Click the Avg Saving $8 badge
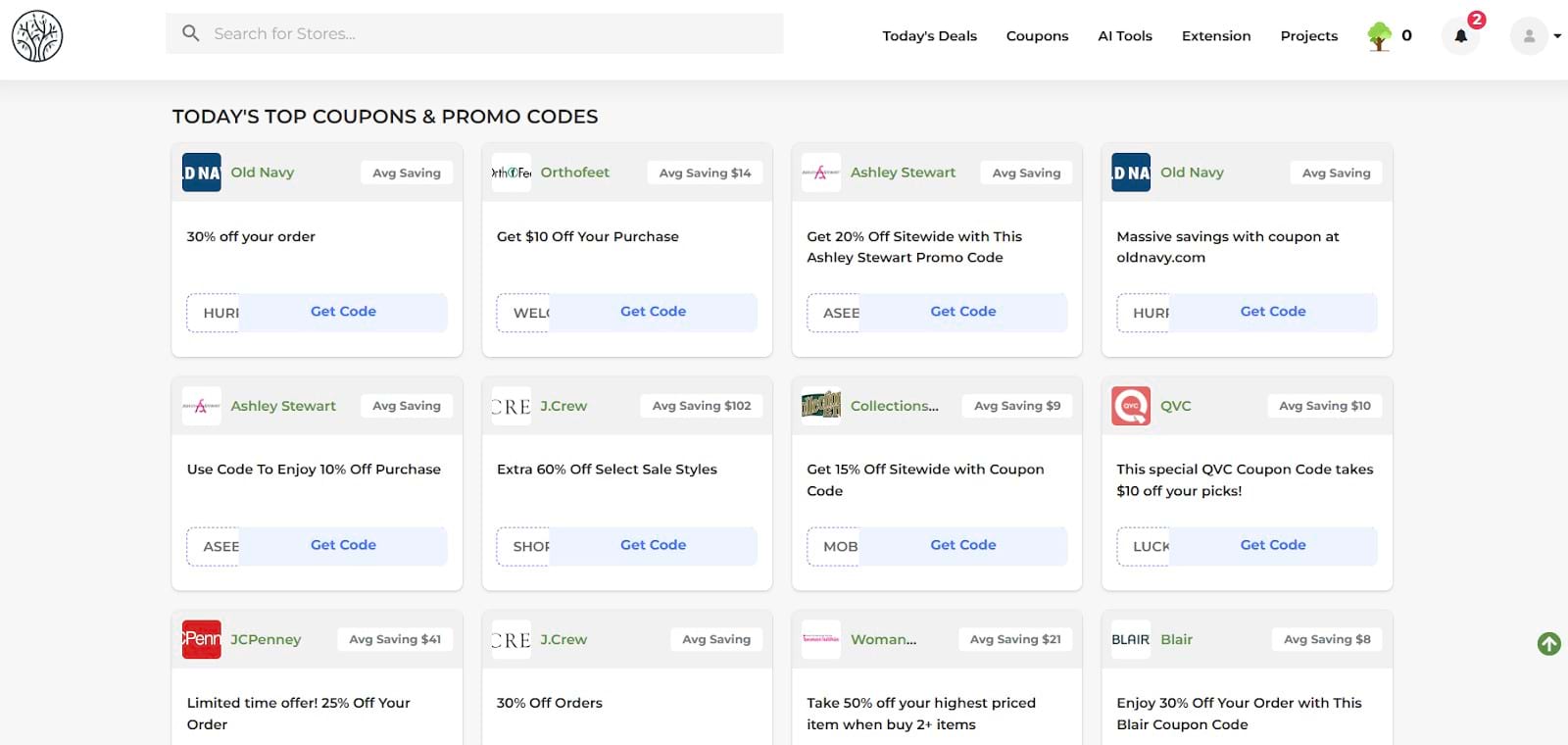1568x745 pixels. [1327, 639]
